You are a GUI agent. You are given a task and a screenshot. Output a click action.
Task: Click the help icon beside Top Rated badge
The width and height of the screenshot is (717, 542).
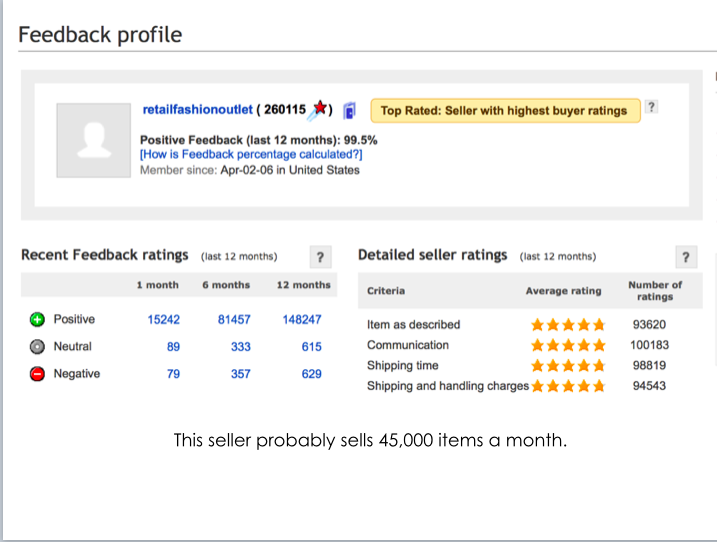tap(651, 107)
